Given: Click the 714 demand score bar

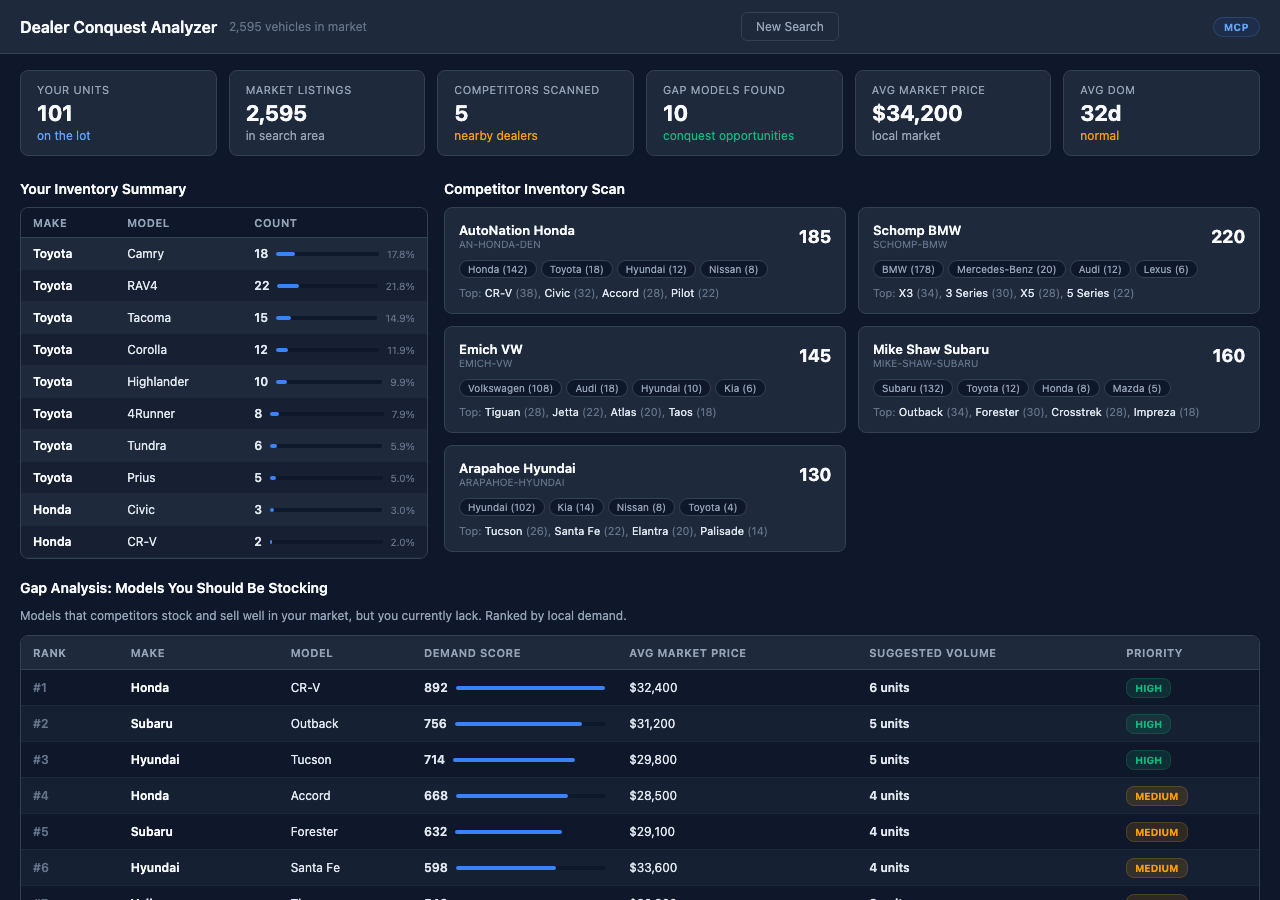Looking at the screenshot, I should 529,760.
